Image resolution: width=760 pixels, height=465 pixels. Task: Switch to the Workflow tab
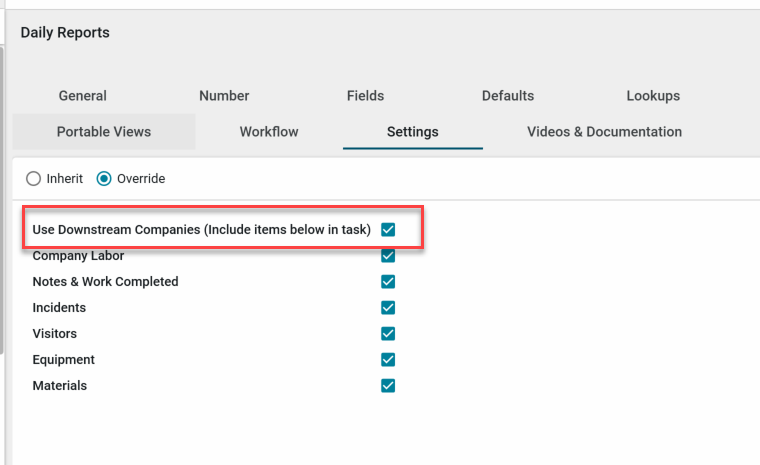coord(269,132)
